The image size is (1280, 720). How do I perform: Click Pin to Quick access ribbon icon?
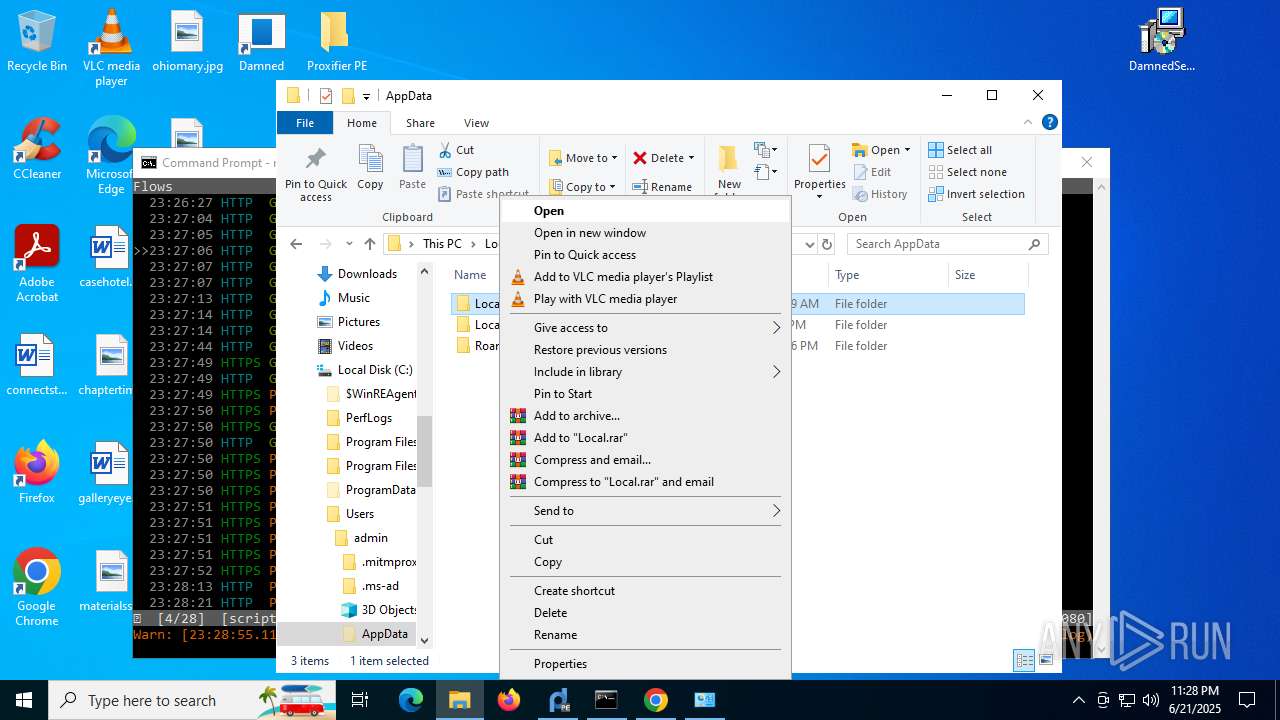point(315,174)
